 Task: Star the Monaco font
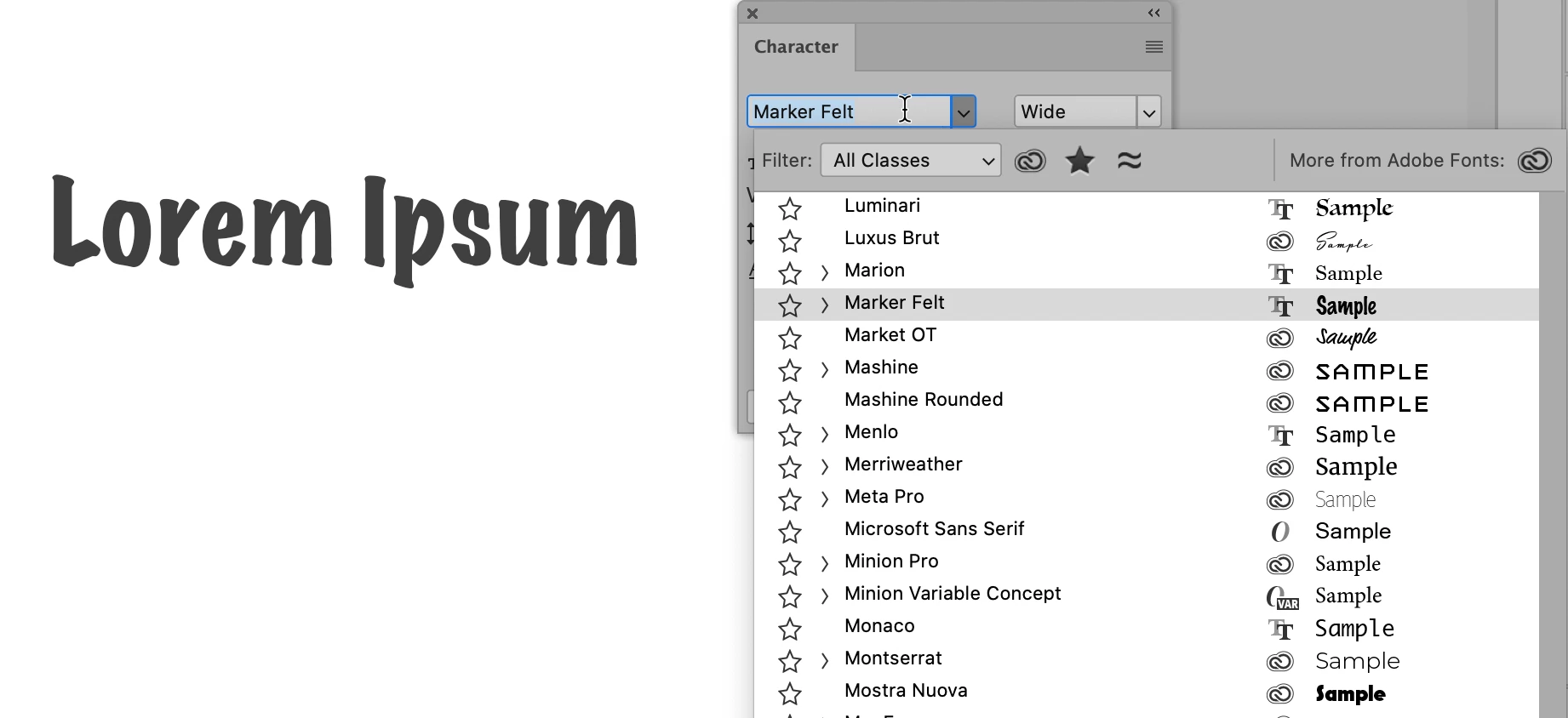[790, 629]
